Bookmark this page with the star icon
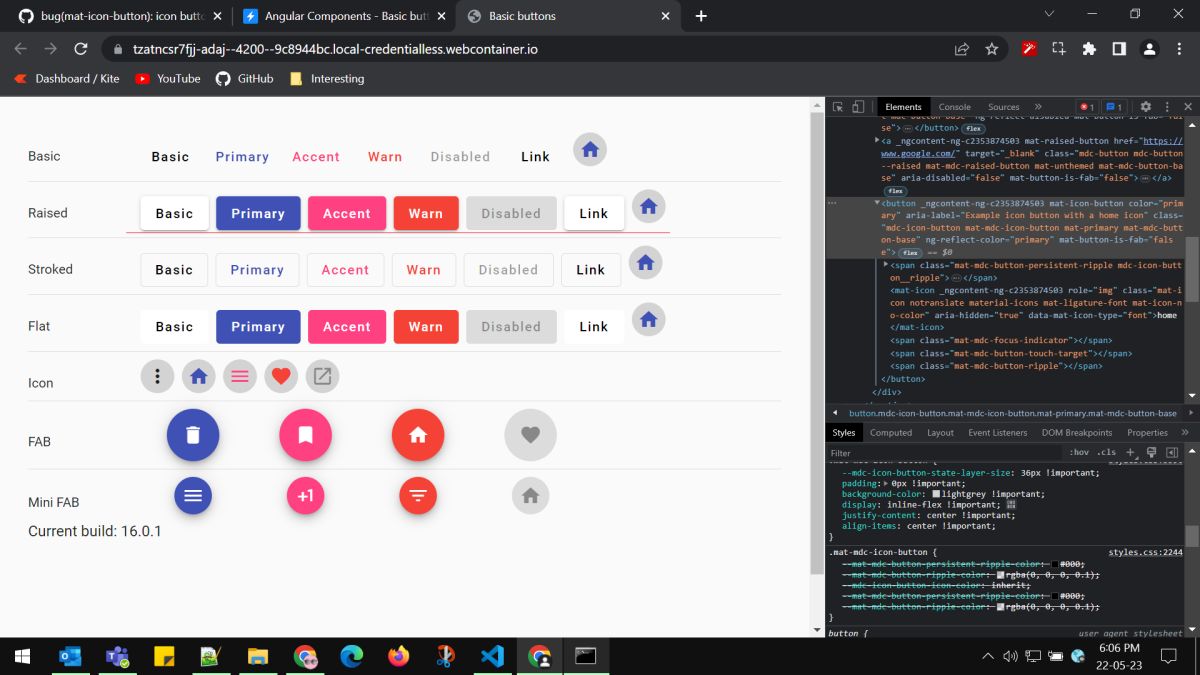 tap(992, 48)
